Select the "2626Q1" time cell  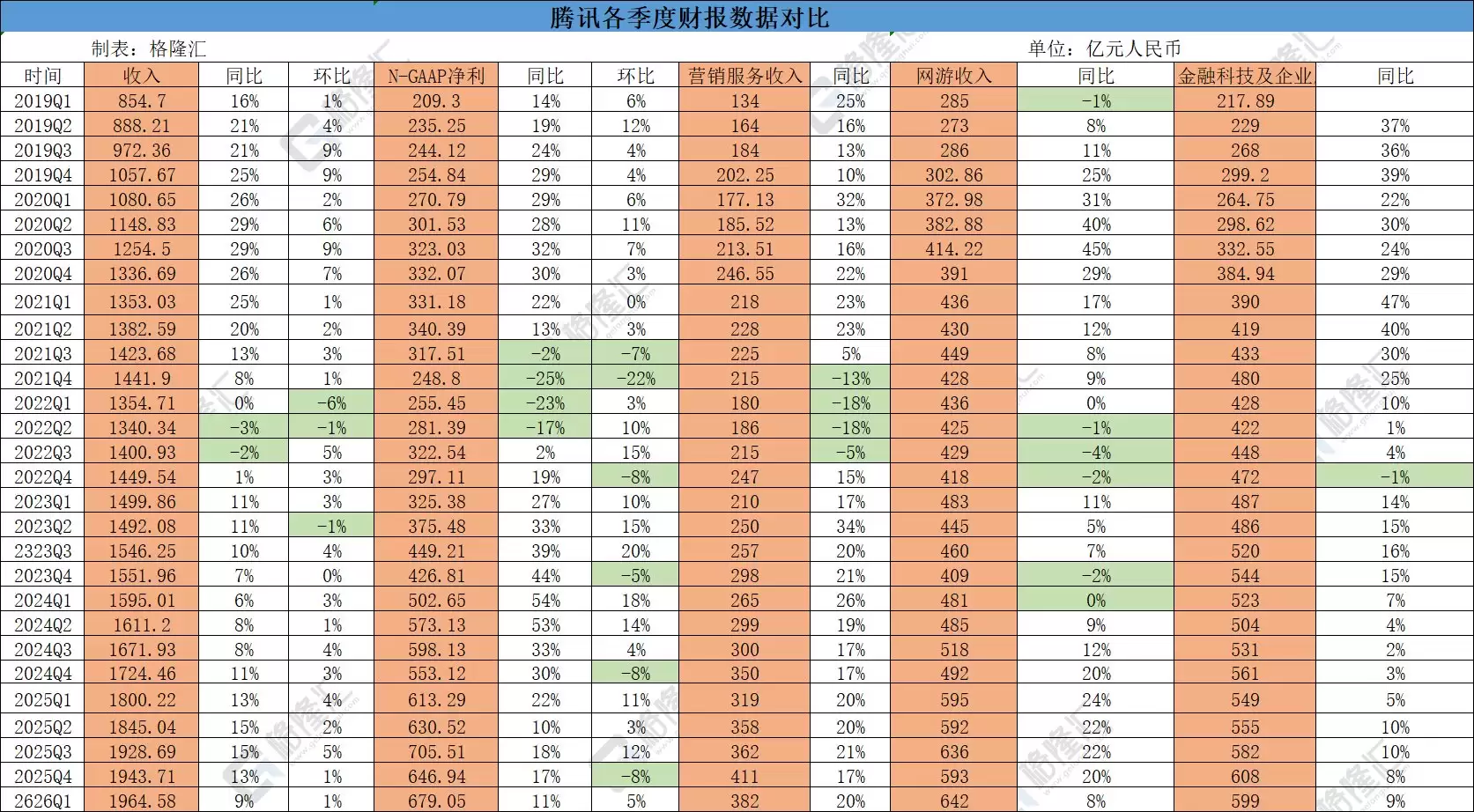tap(43, 801)
